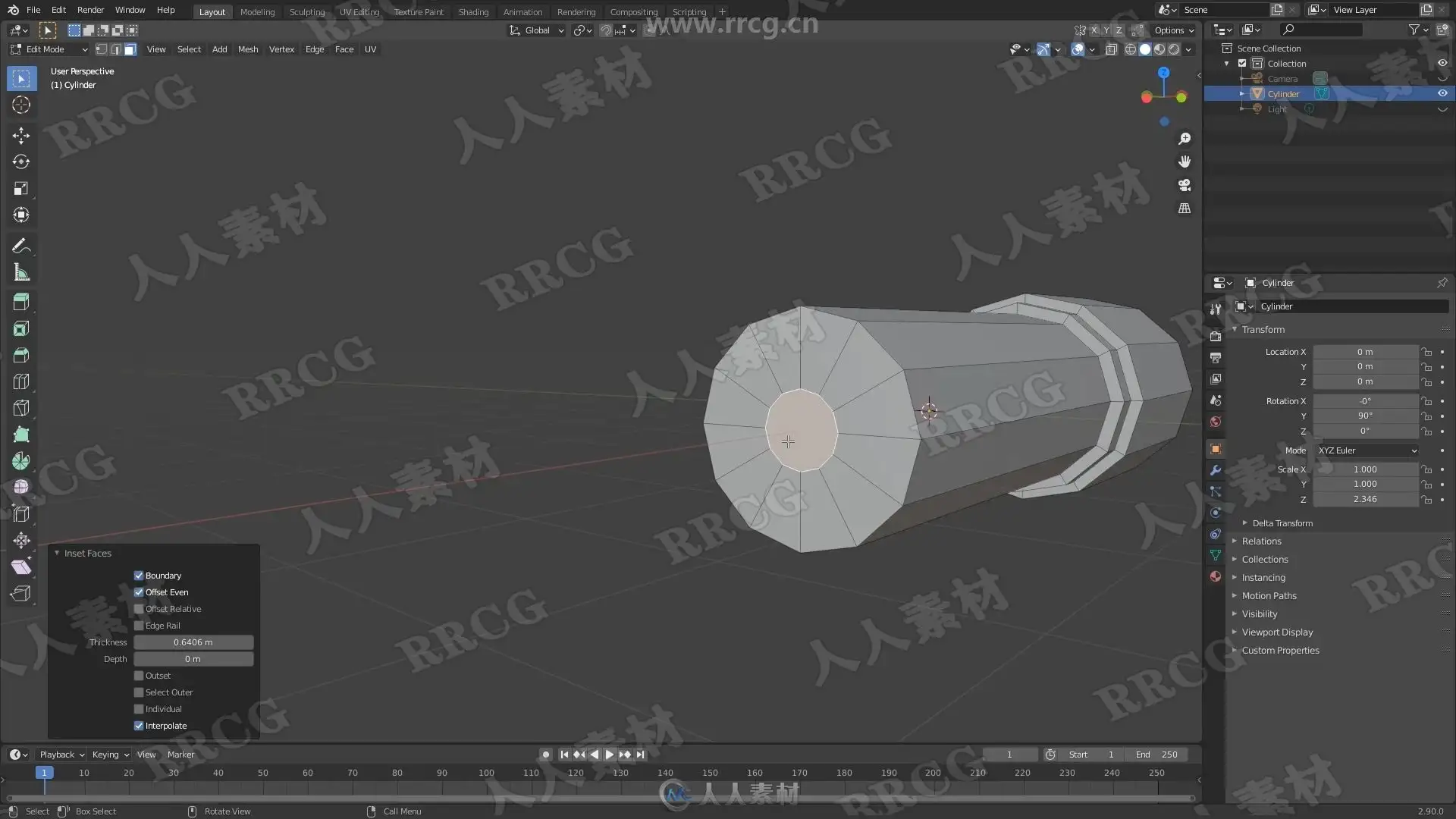The height and width of the screenshot is (819, 1456).
Task: Enable the Offset Relative checkbox
Action: 139,609
